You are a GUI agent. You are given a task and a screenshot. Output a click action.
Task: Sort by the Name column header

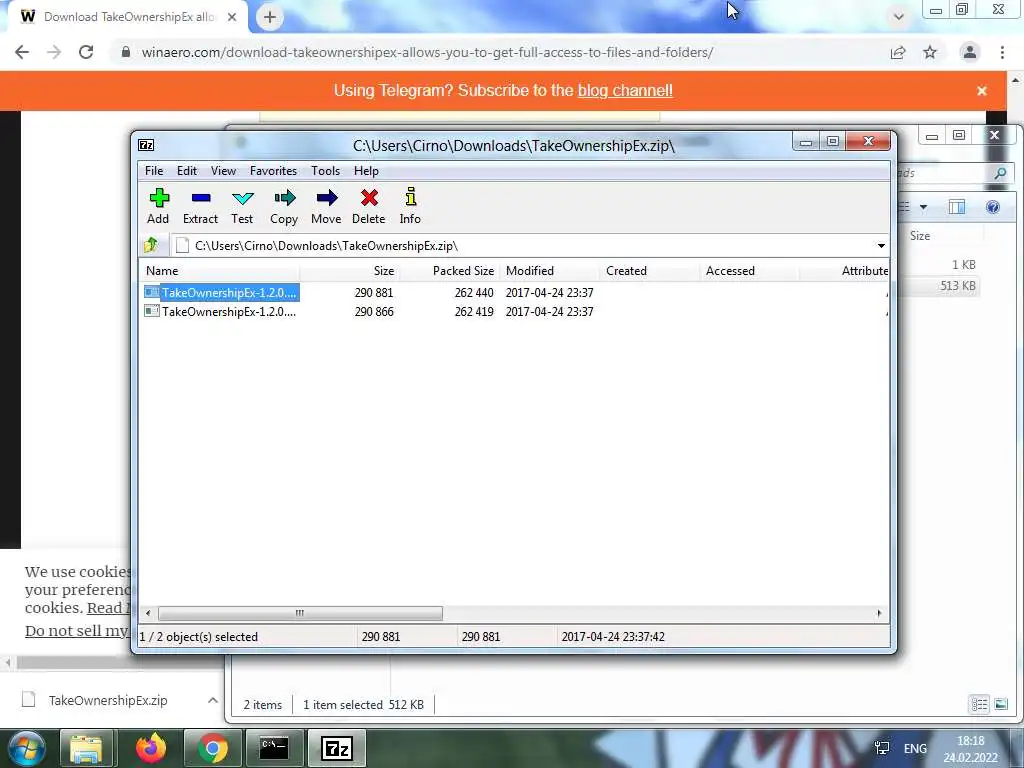point(220,270)
